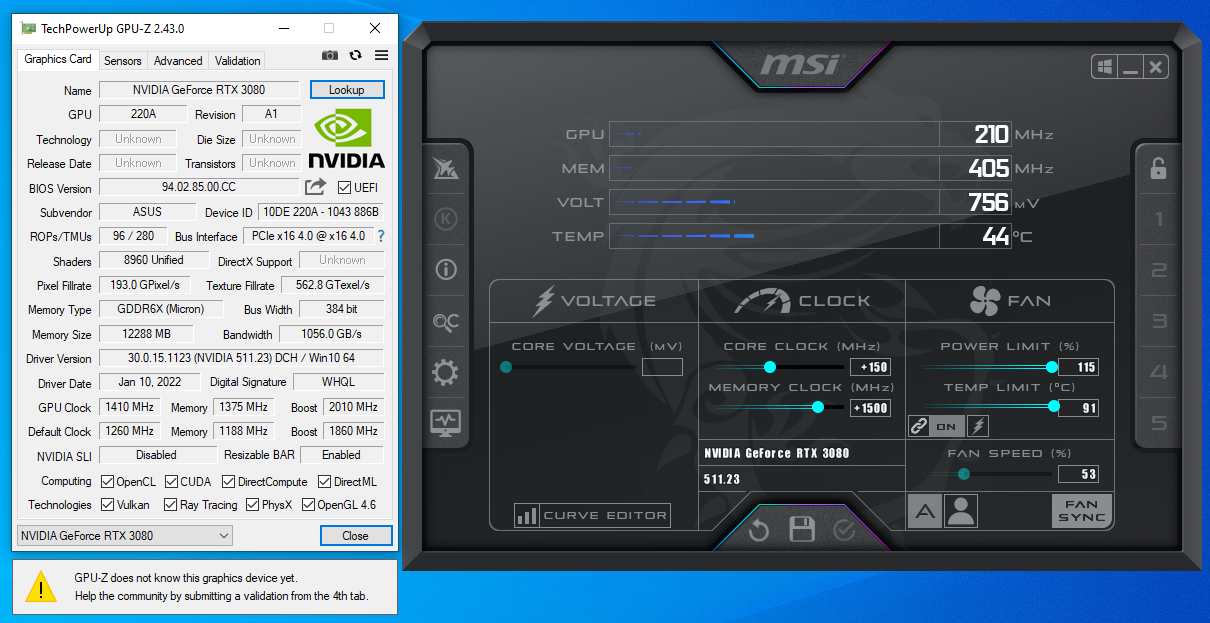Screen dimensions: 1210x623
Task: Select the auto fan 'A' icon
Action: coord(926,511)
